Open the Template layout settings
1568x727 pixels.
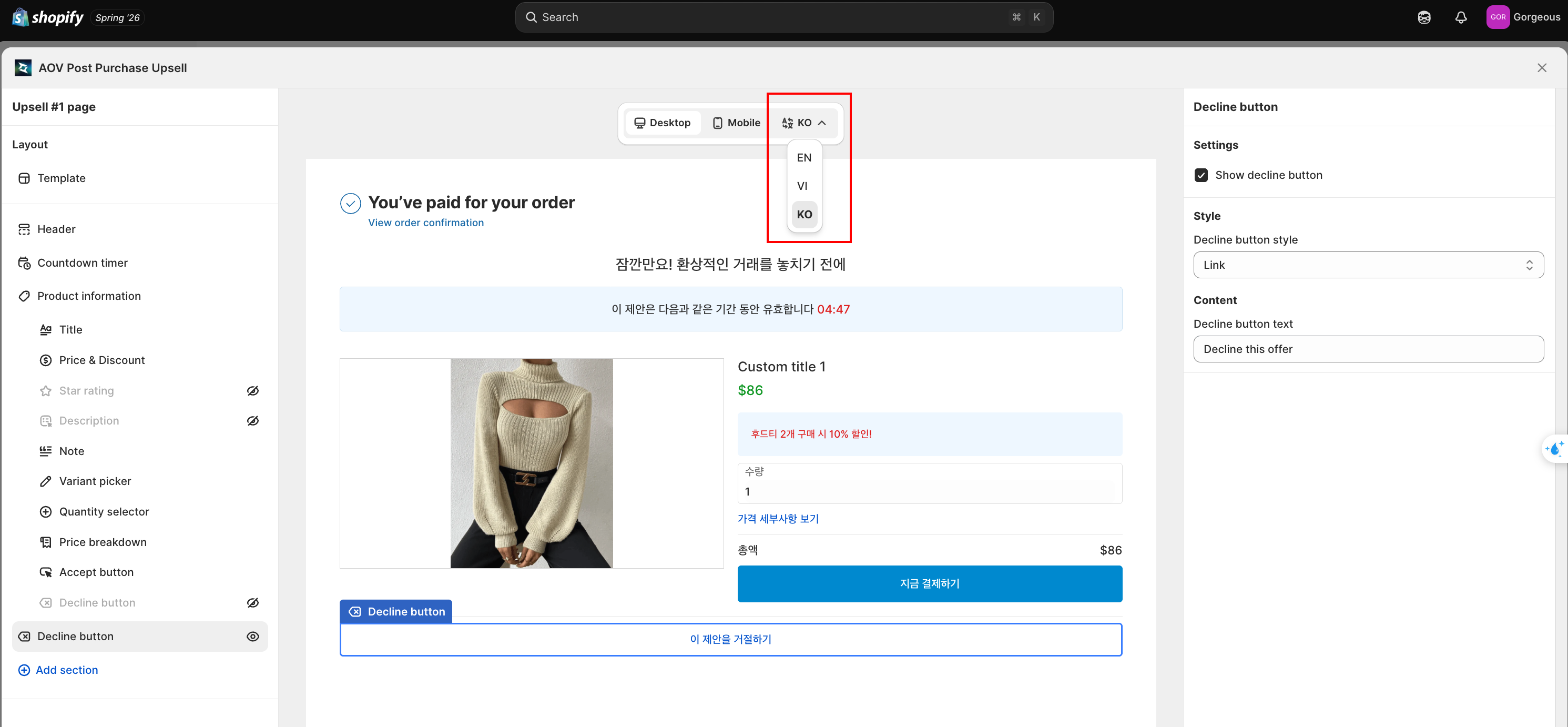[x=140, y=178]
